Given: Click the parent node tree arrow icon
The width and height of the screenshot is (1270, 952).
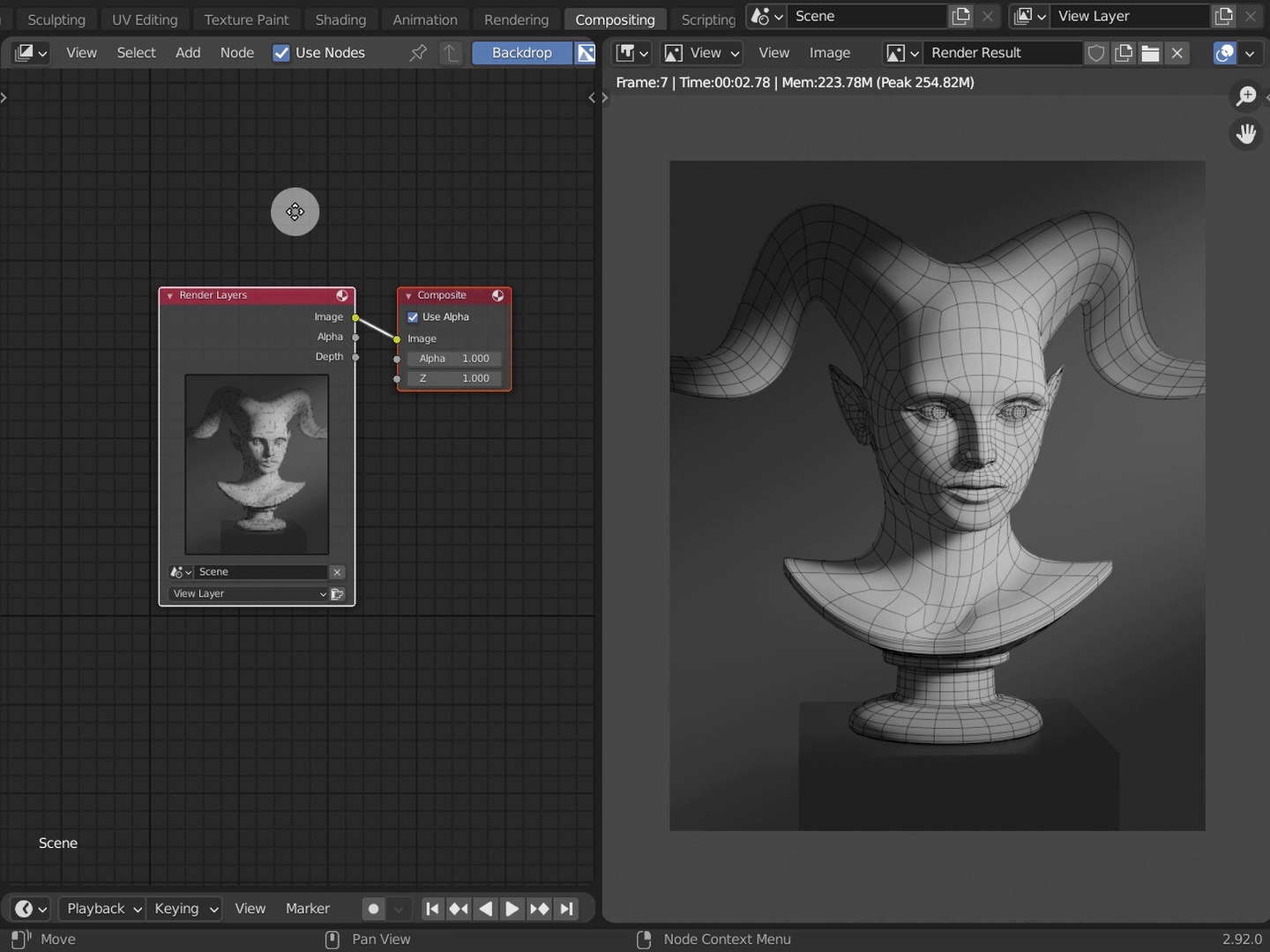Looking at the screenshot, I should tap(451, 53).
